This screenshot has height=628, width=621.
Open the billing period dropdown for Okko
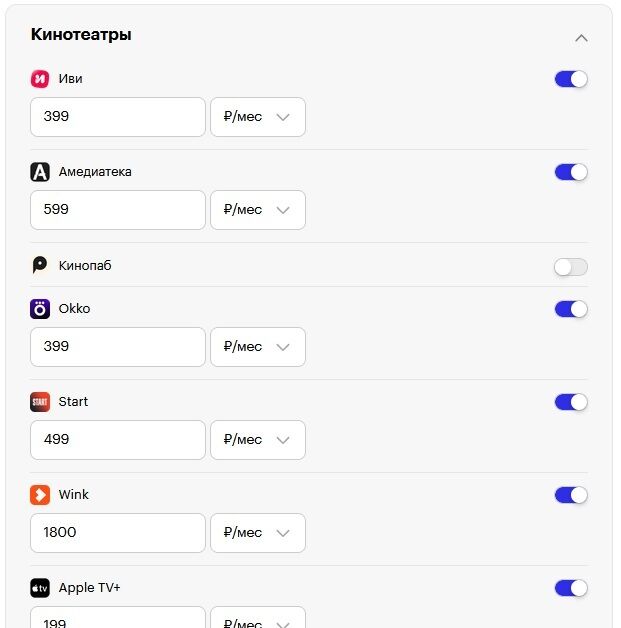(258, 347)
